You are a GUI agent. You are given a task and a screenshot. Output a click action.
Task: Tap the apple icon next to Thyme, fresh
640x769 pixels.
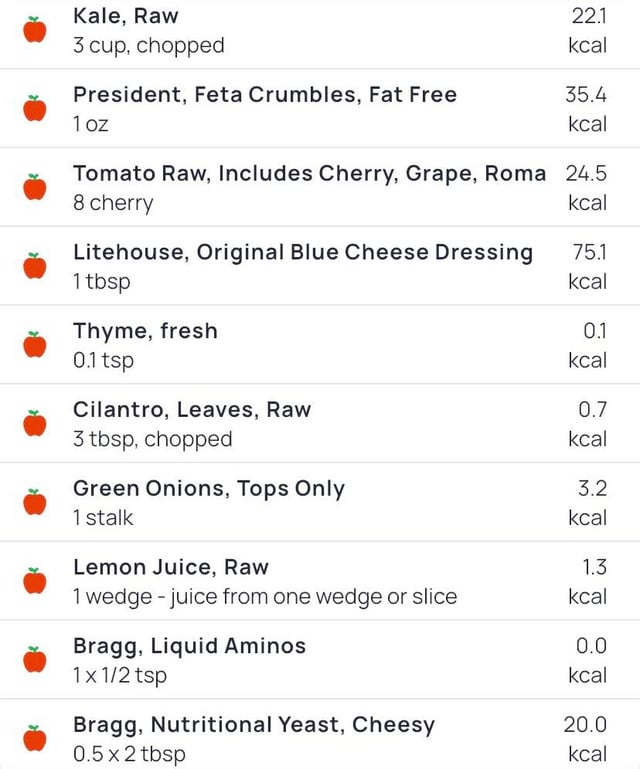[35, 344]
